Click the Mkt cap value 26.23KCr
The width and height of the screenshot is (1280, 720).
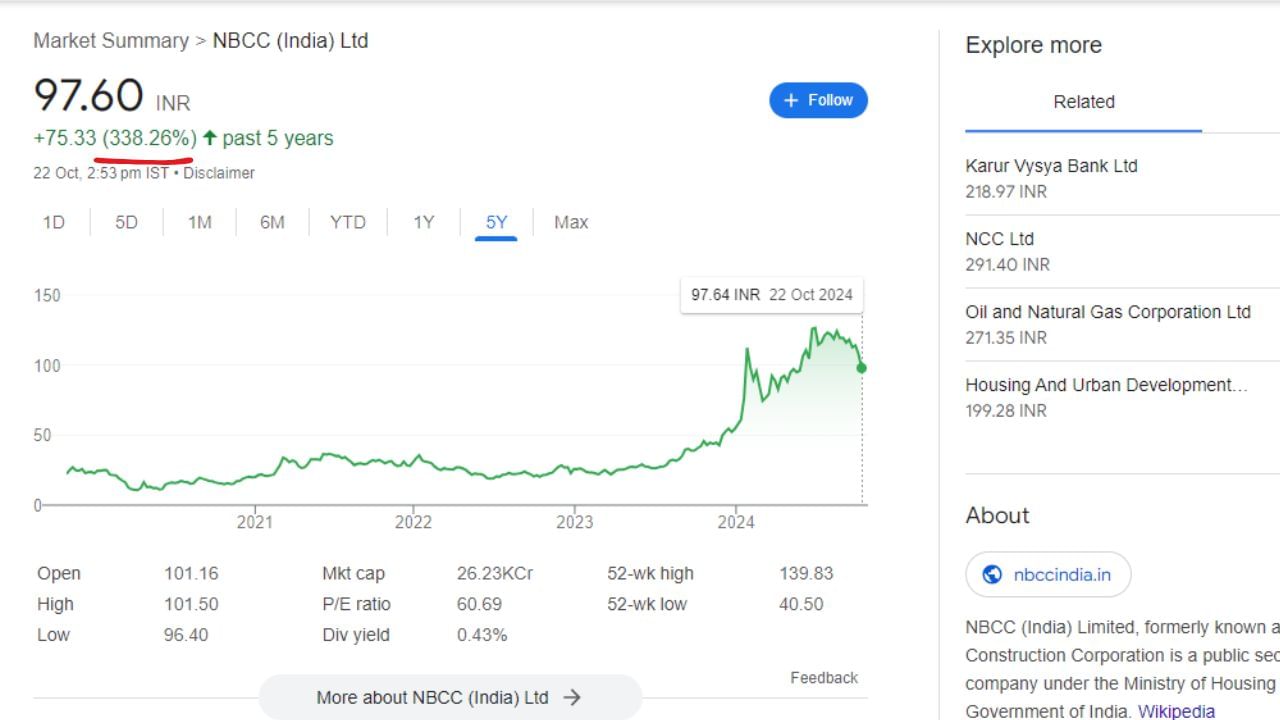495,574
